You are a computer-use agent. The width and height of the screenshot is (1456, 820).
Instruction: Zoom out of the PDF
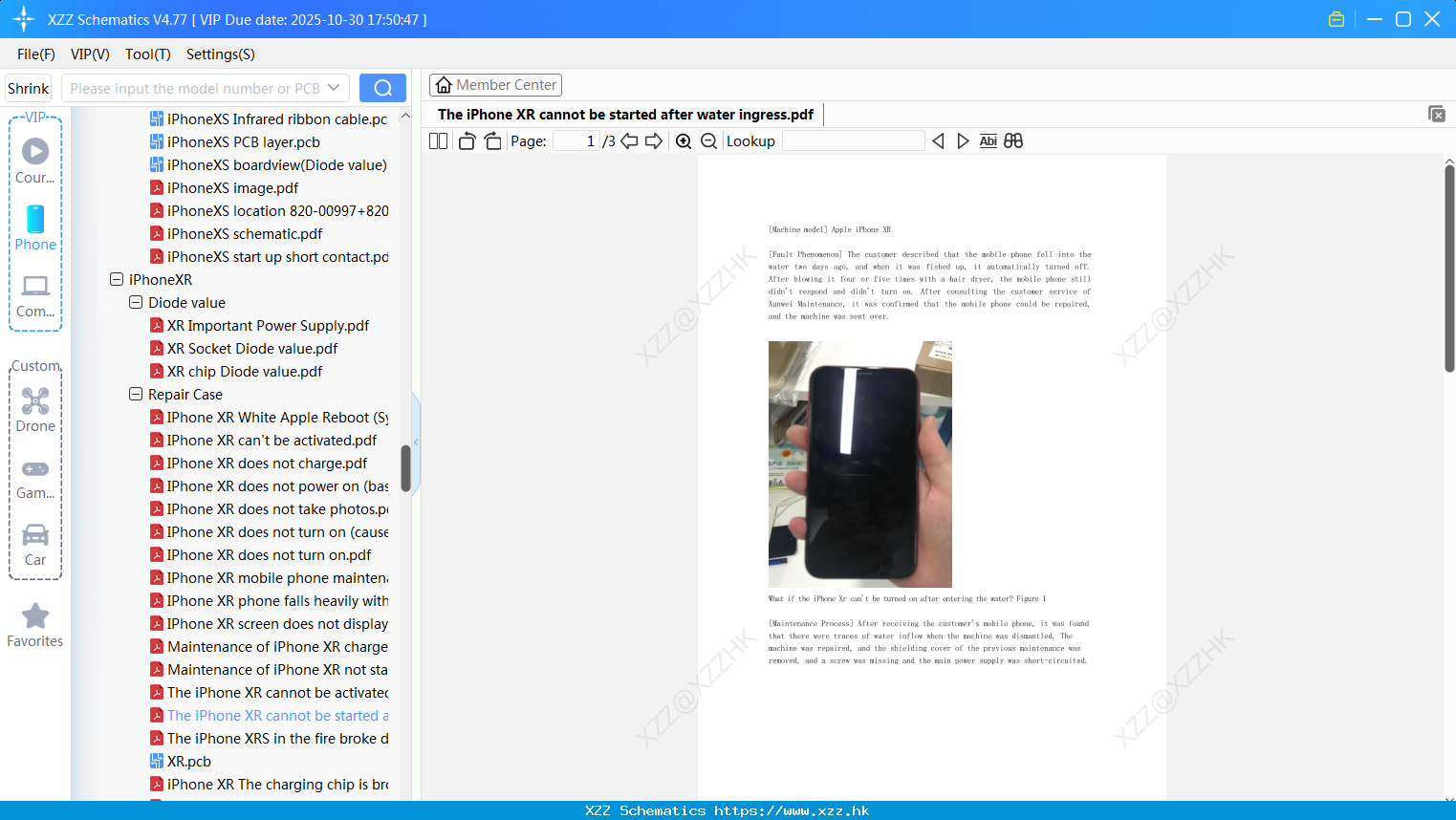click(x=709, y=140)
